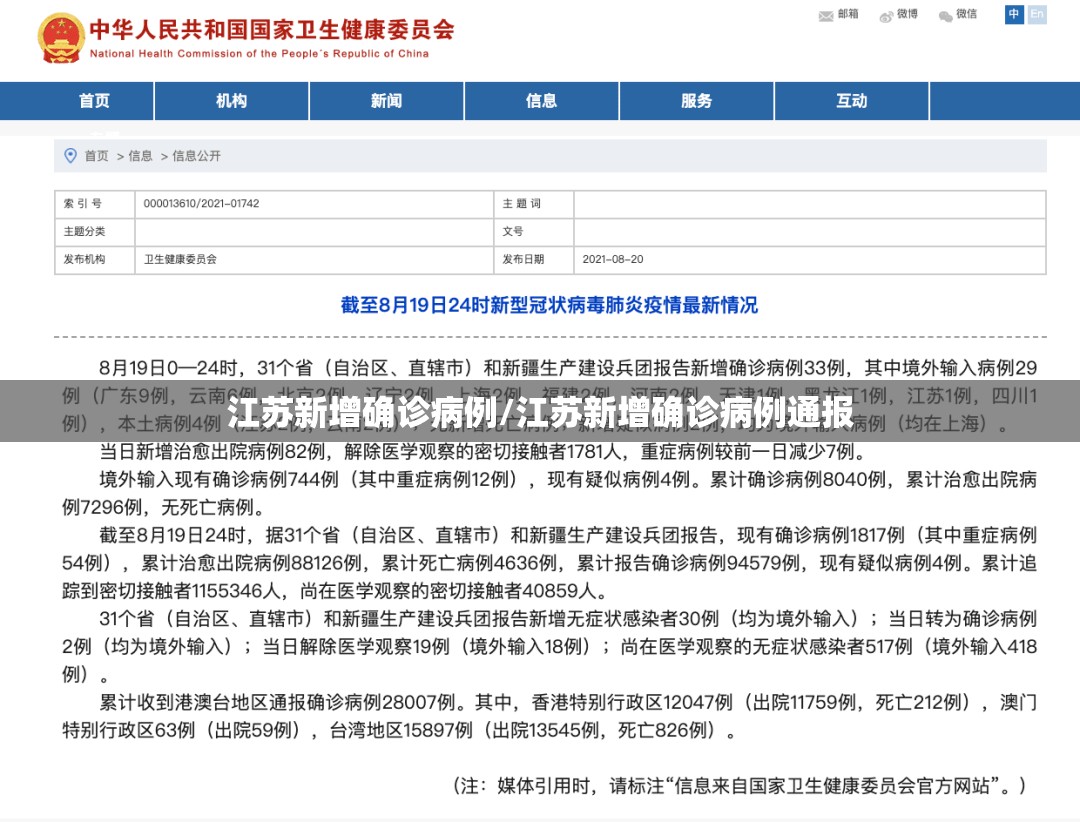Open the 互动 navigation tab

851,101
